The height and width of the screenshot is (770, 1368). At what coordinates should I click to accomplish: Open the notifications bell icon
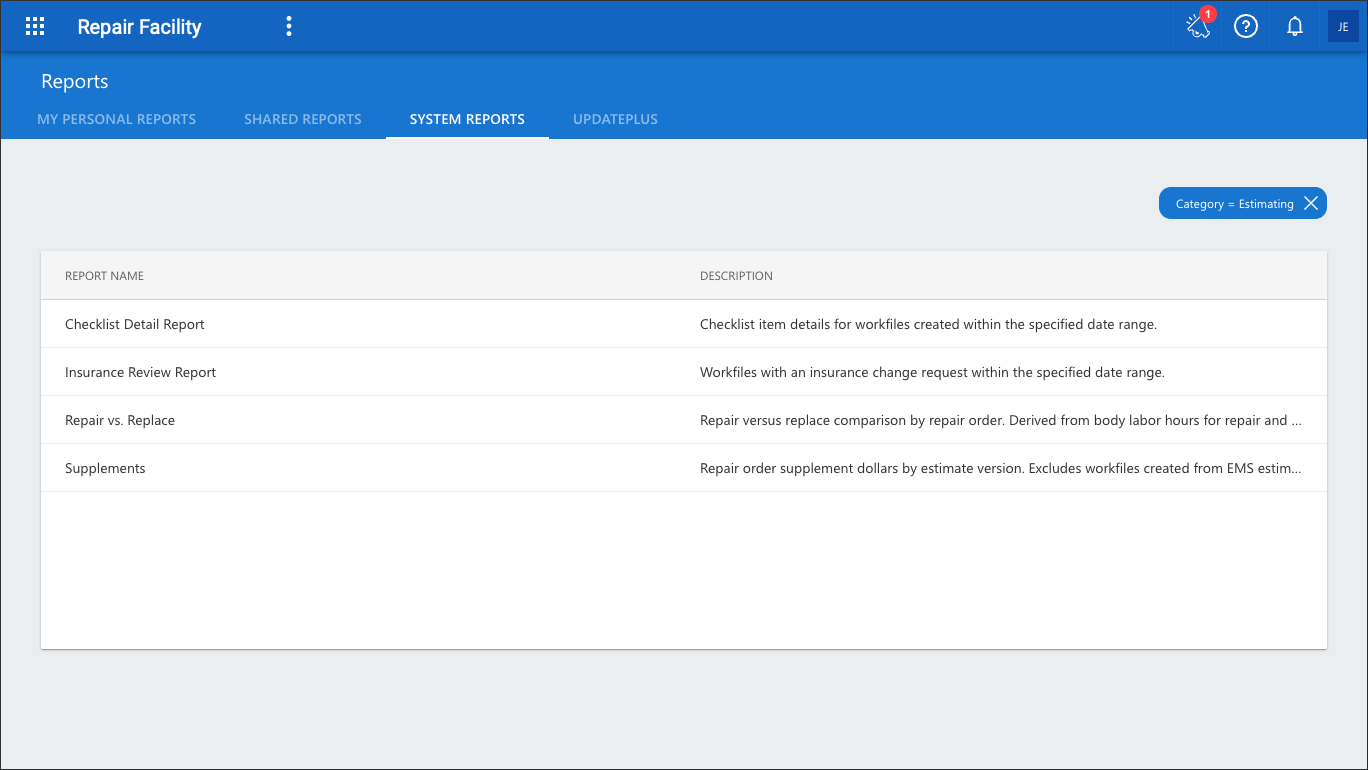tap(1295, 27)
